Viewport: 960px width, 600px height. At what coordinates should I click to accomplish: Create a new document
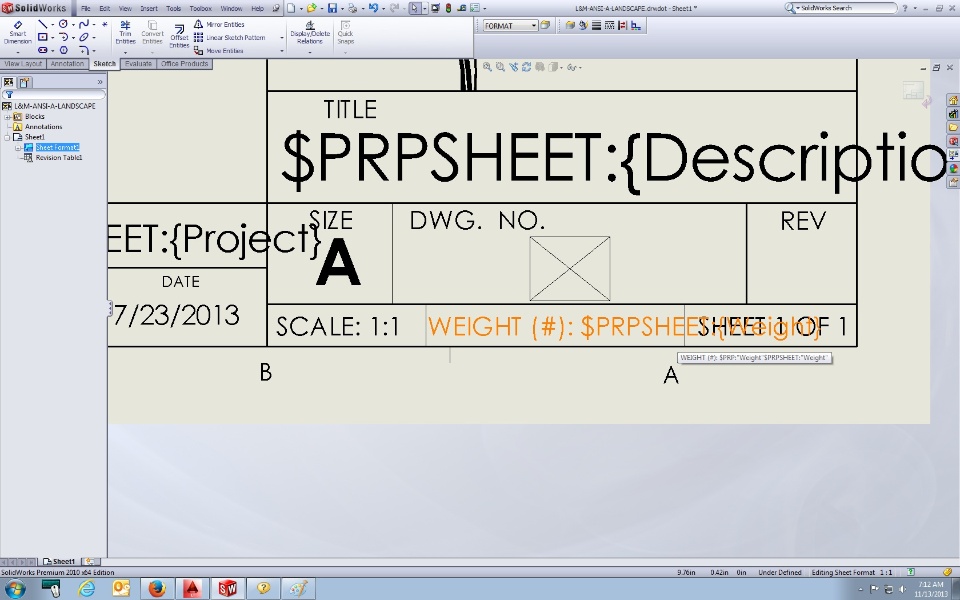291,8
